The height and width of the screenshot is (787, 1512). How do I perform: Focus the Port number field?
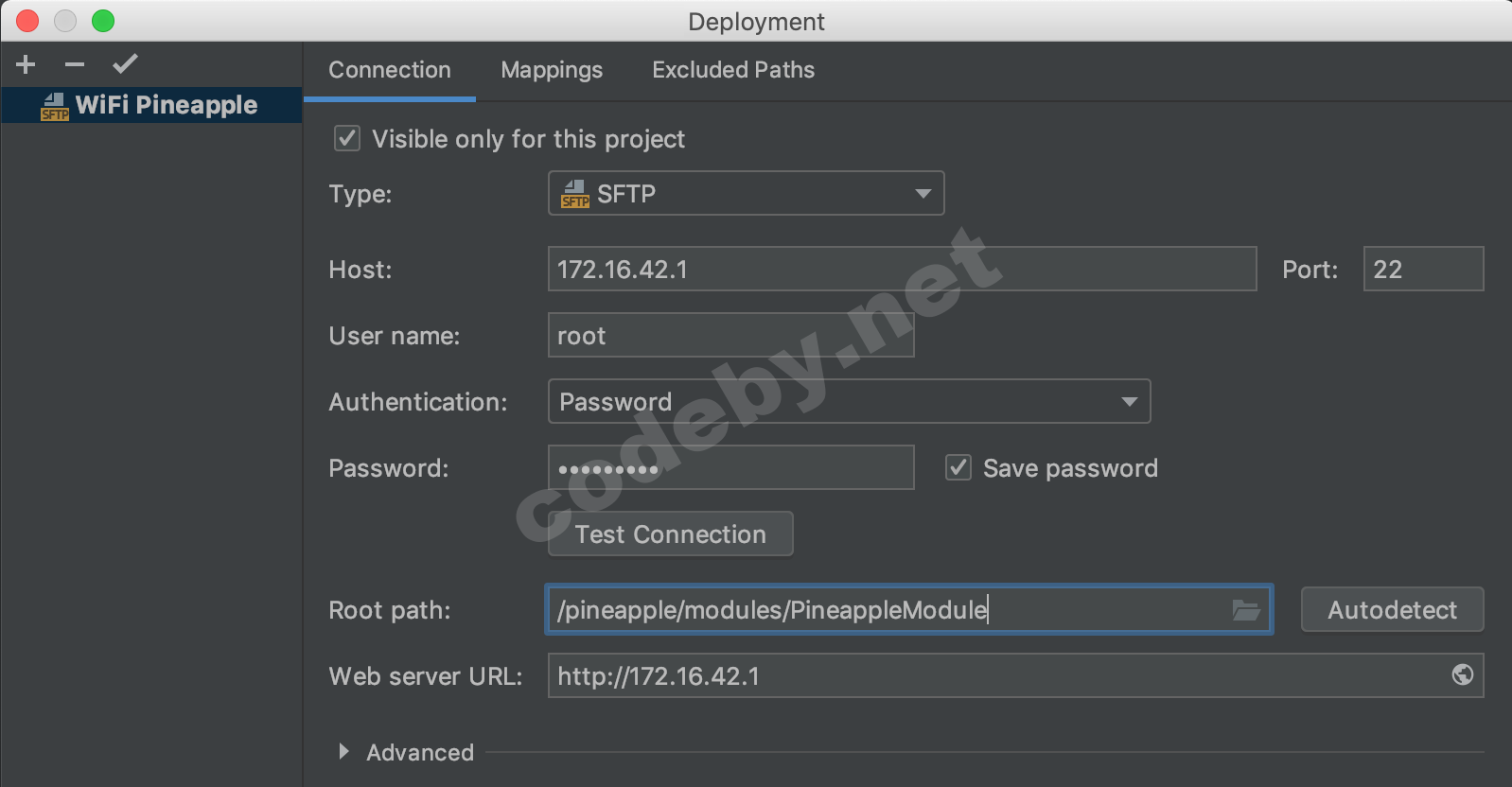(1422, 270)
